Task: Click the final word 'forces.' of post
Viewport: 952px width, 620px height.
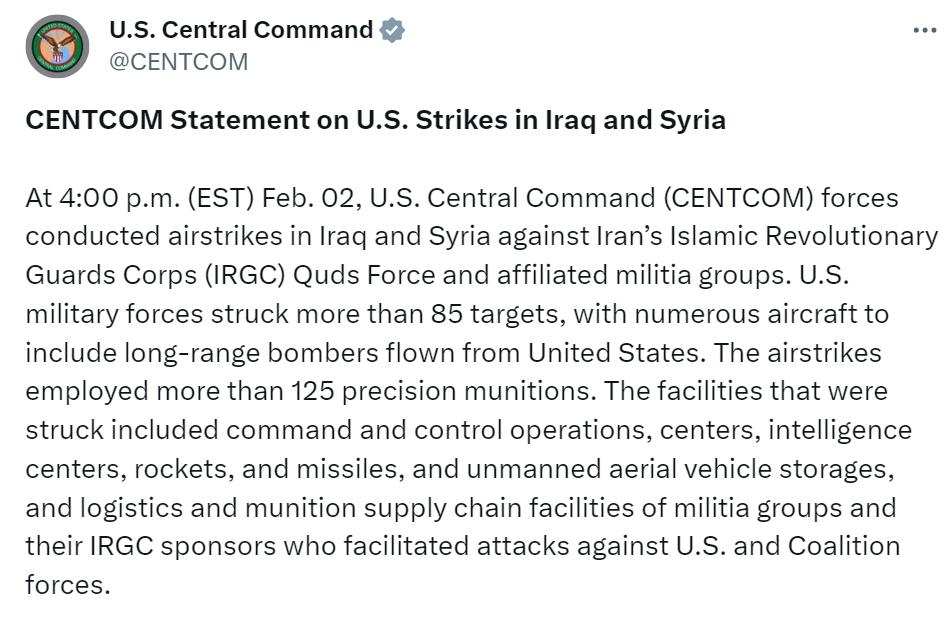Action: (x=67, y=585)
